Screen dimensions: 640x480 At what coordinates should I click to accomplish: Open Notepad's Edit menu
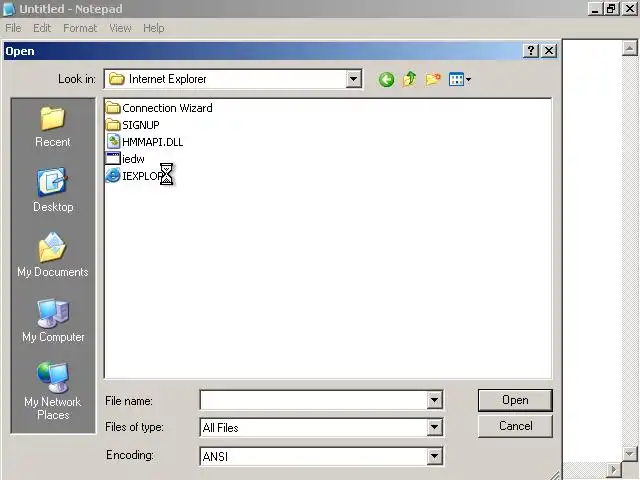click(x=42, y=28)
